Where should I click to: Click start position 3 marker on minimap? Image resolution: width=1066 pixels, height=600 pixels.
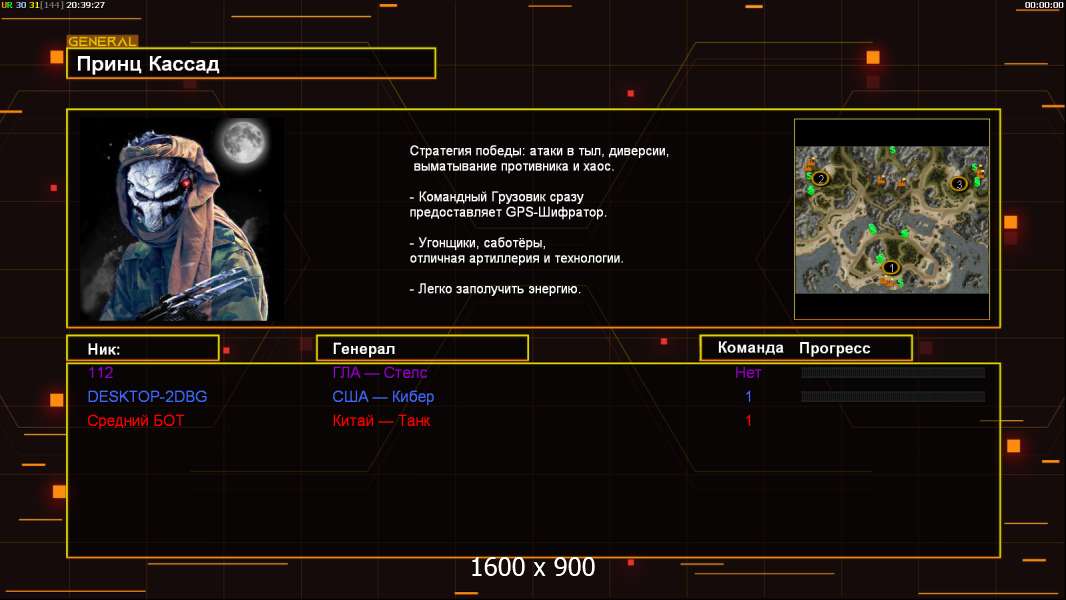click(959, 183)
